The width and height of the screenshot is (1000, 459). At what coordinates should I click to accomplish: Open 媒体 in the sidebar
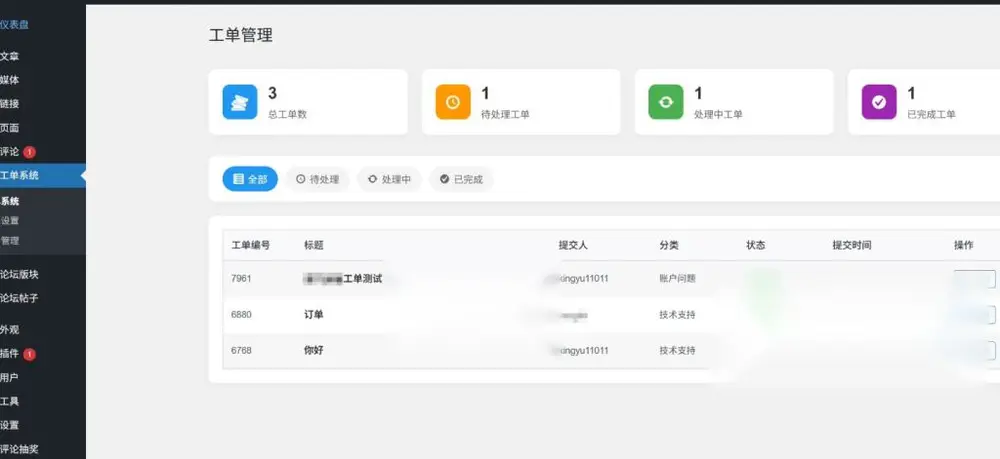[x=10, y=80]
